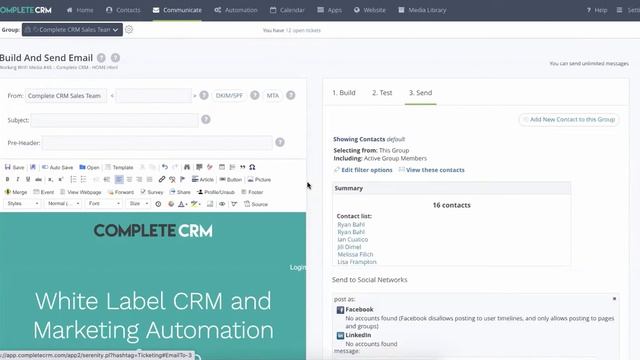The height and width of the screenshot is (360, 640).
Task: Click the DKIM/SPF button
Action: tap(229, 96)
